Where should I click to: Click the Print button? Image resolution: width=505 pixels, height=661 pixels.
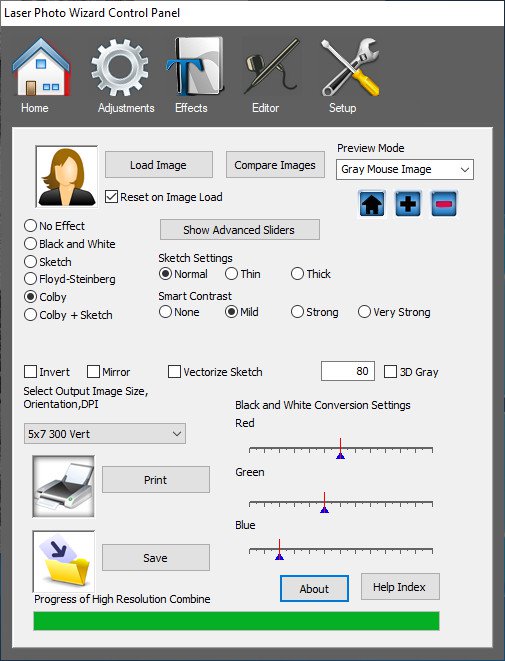[156, 480]
